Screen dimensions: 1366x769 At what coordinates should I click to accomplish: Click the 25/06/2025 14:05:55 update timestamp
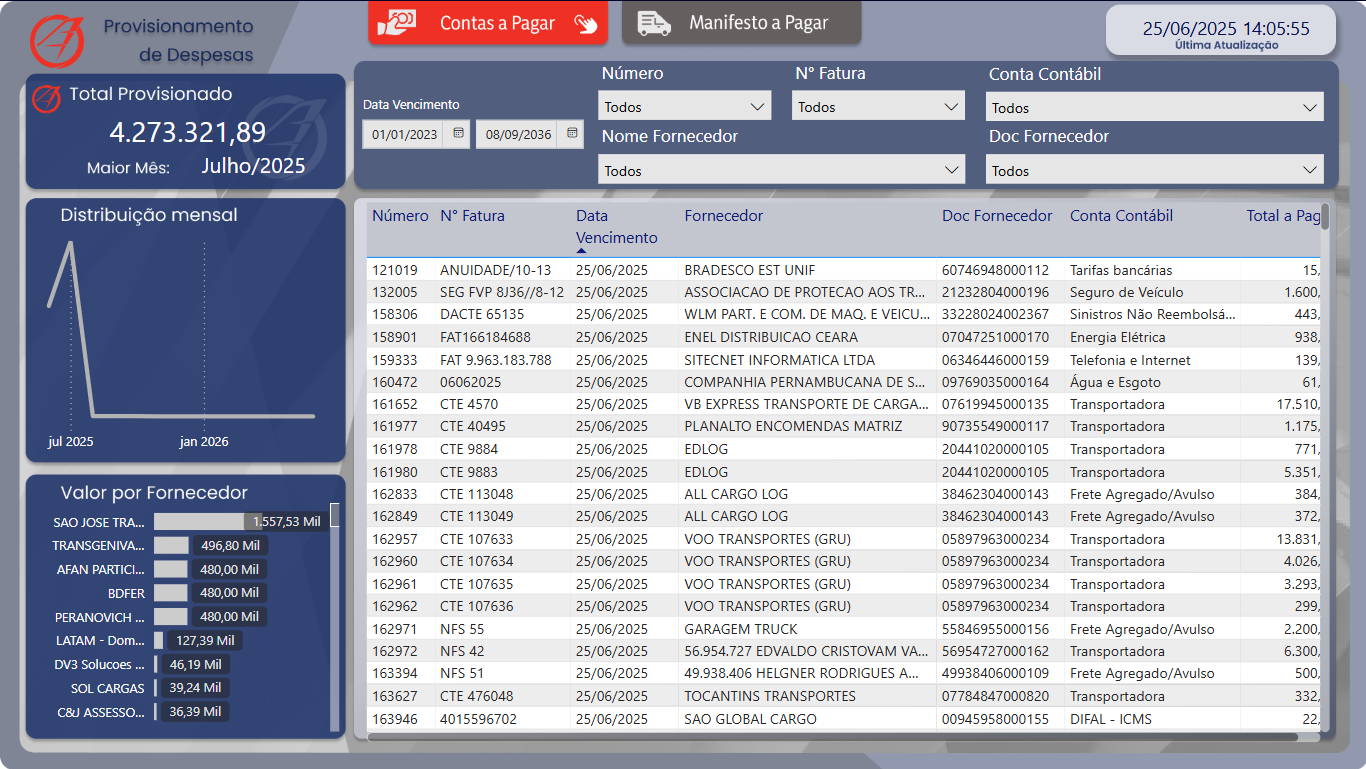[1226, 29]
